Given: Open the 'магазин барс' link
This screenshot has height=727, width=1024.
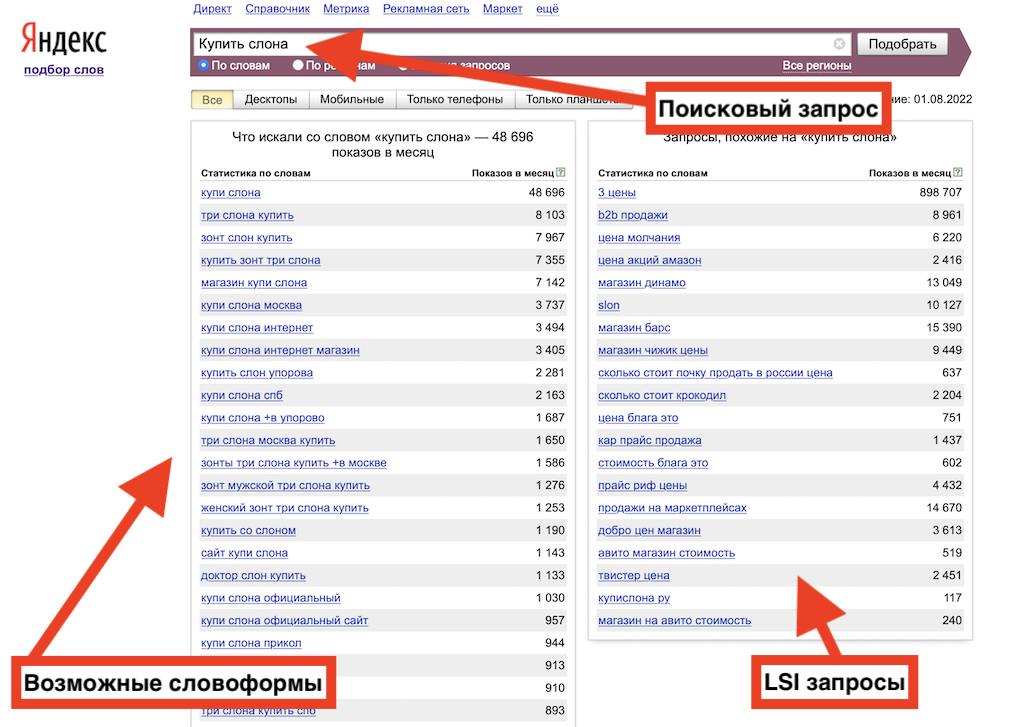Looking at the screenshot, I should click(x=634, y=328).
